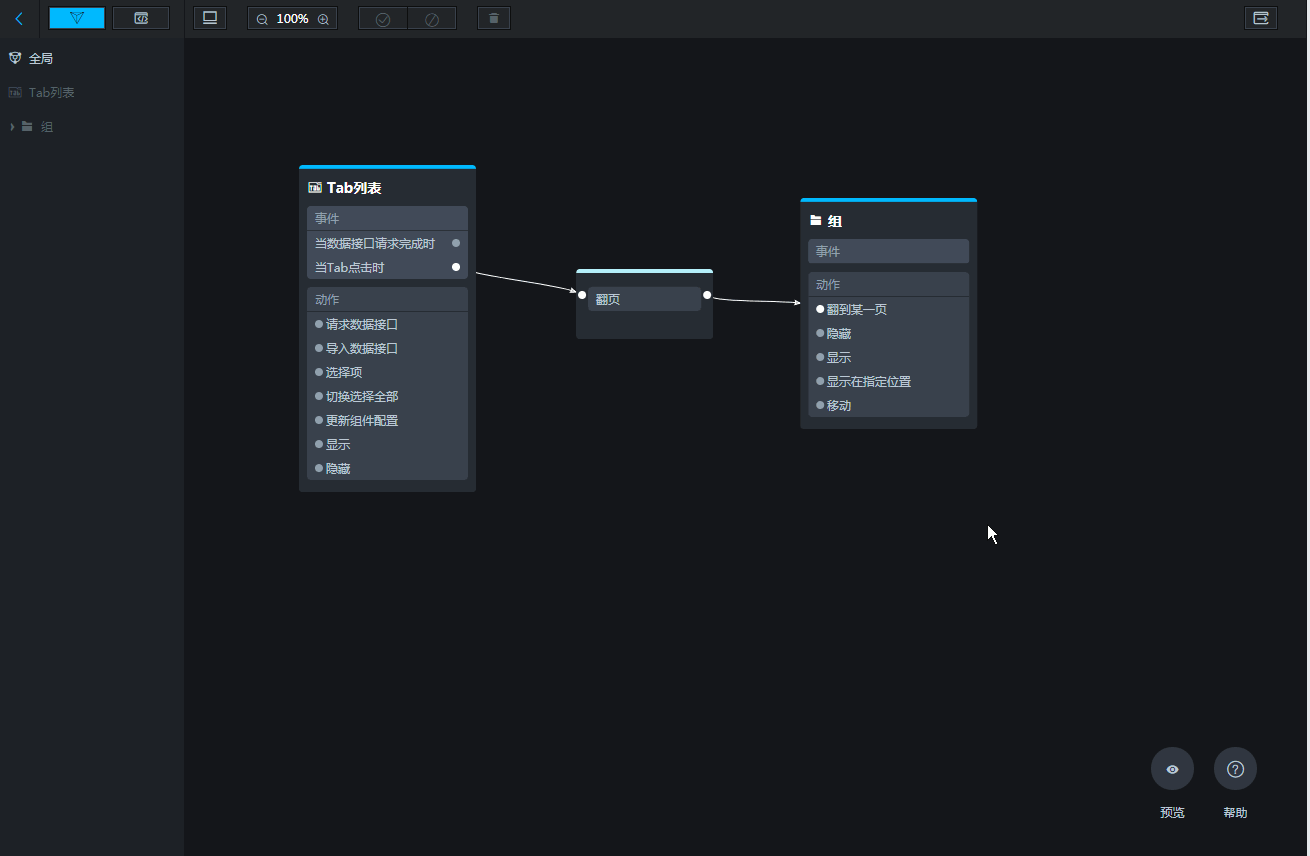Image resolution: width=1310 pixels, height=856 pixels.
Task: Click the 100% zoom level value
Action: click(292, 19)
